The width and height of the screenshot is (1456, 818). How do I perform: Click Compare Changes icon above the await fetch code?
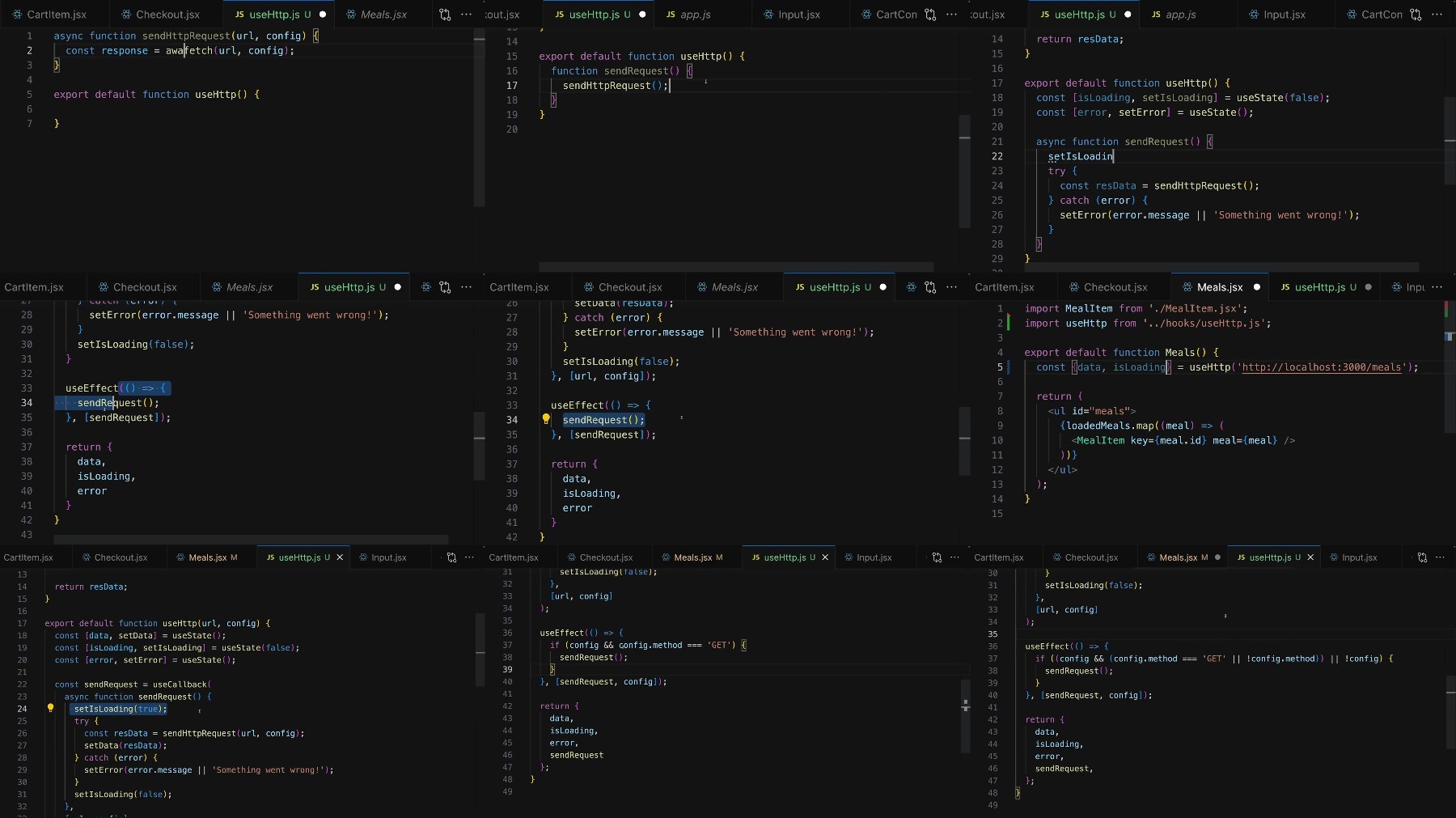coord(445,15)
